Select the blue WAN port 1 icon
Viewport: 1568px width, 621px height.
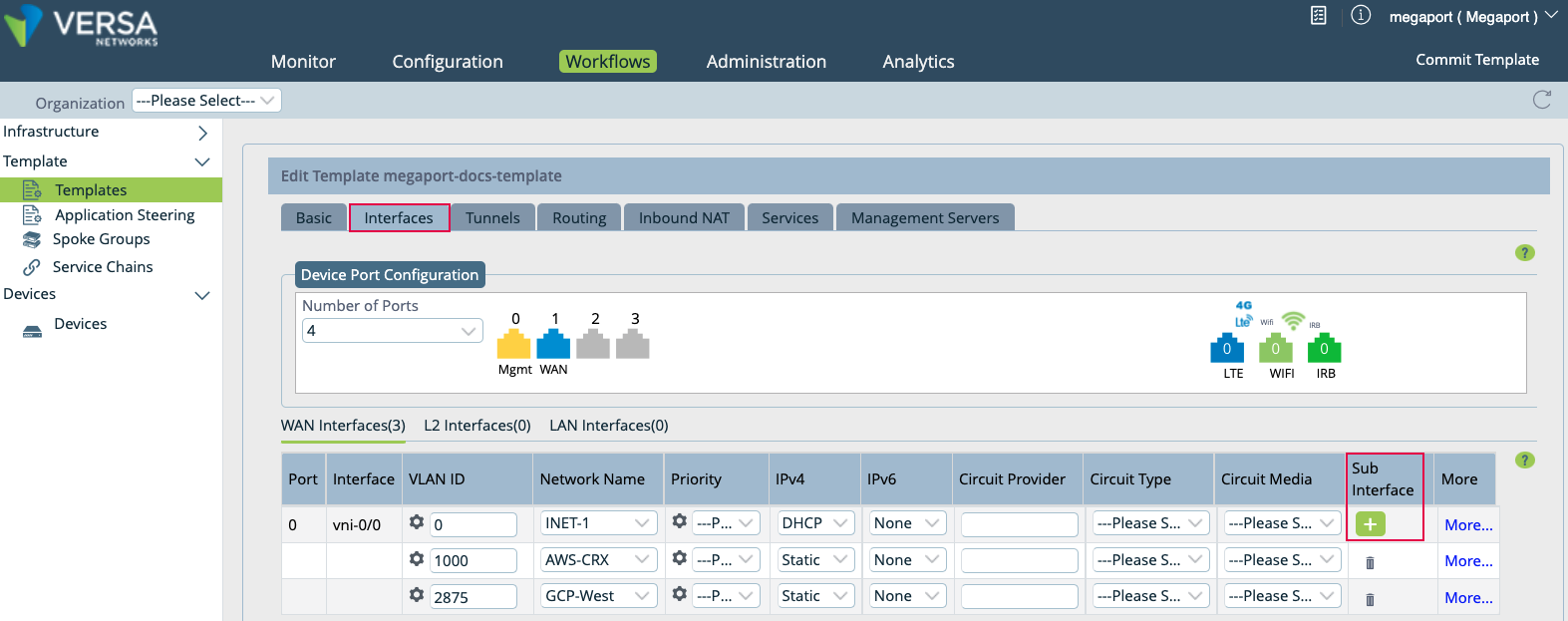click(553, 345)
